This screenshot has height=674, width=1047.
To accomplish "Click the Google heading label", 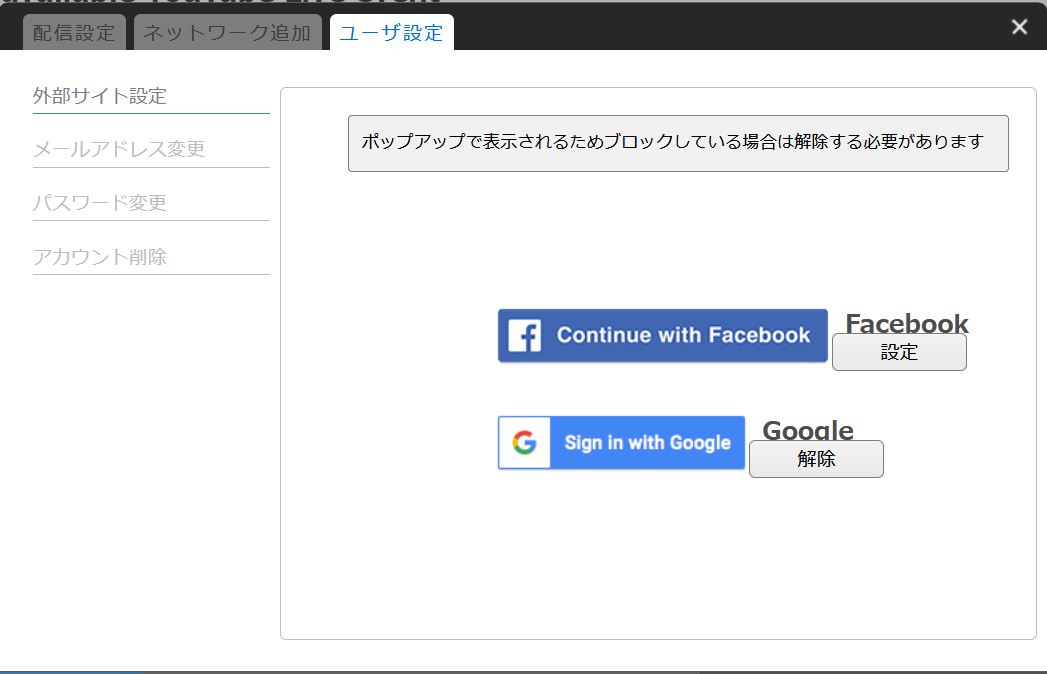I will (x=808, y=430).
